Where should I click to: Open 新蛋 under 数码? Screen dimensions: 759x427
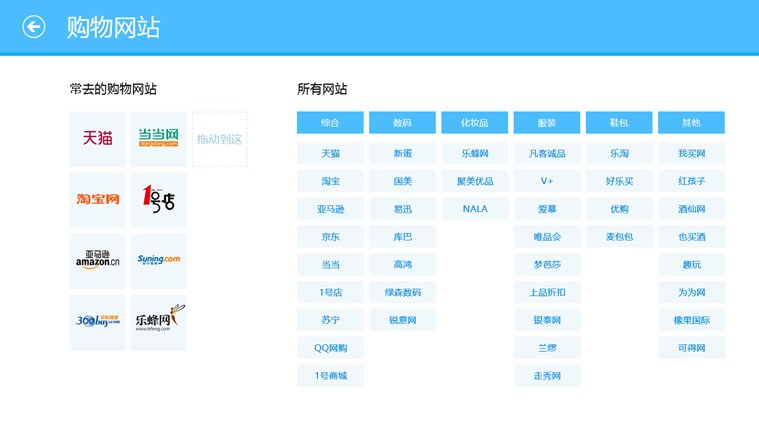pos(402,153)
